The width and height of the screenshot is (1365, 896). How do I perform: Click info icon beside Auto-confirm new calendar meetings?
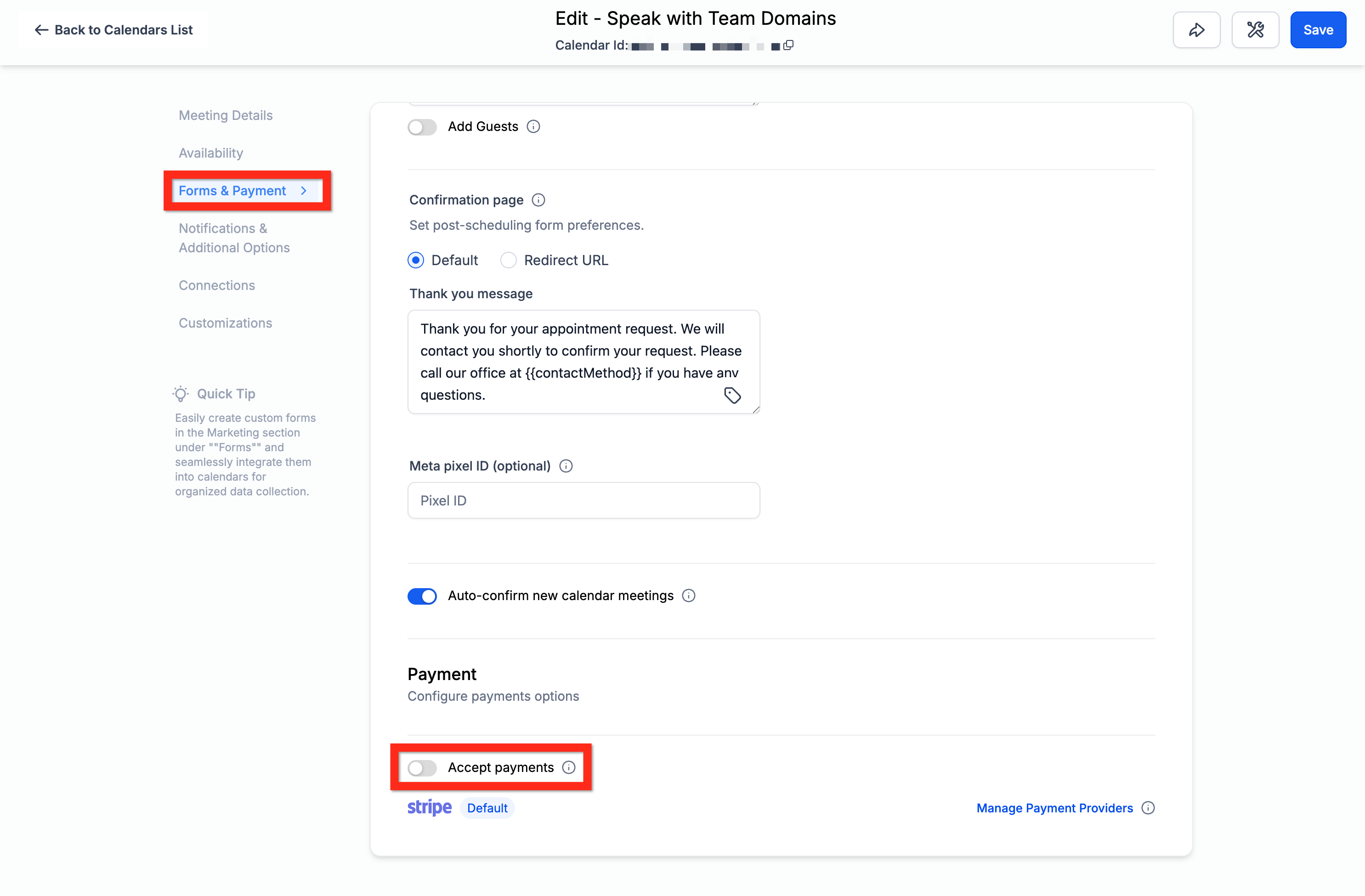[689, 596]
